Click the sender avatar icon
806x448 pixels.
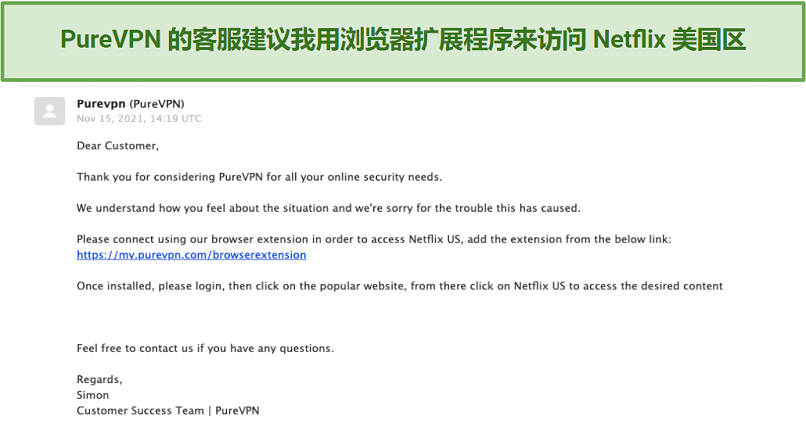click(x=49, y=111)
